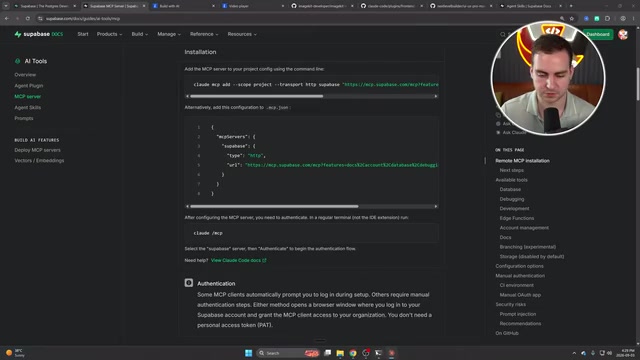Switch to the Video player tab

click(252, 6)
